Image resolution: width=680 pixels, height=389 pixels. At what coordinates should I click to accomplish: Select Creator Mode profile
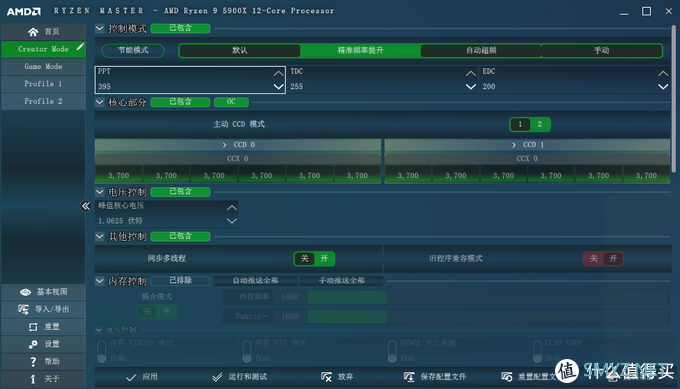coord(43,49)
